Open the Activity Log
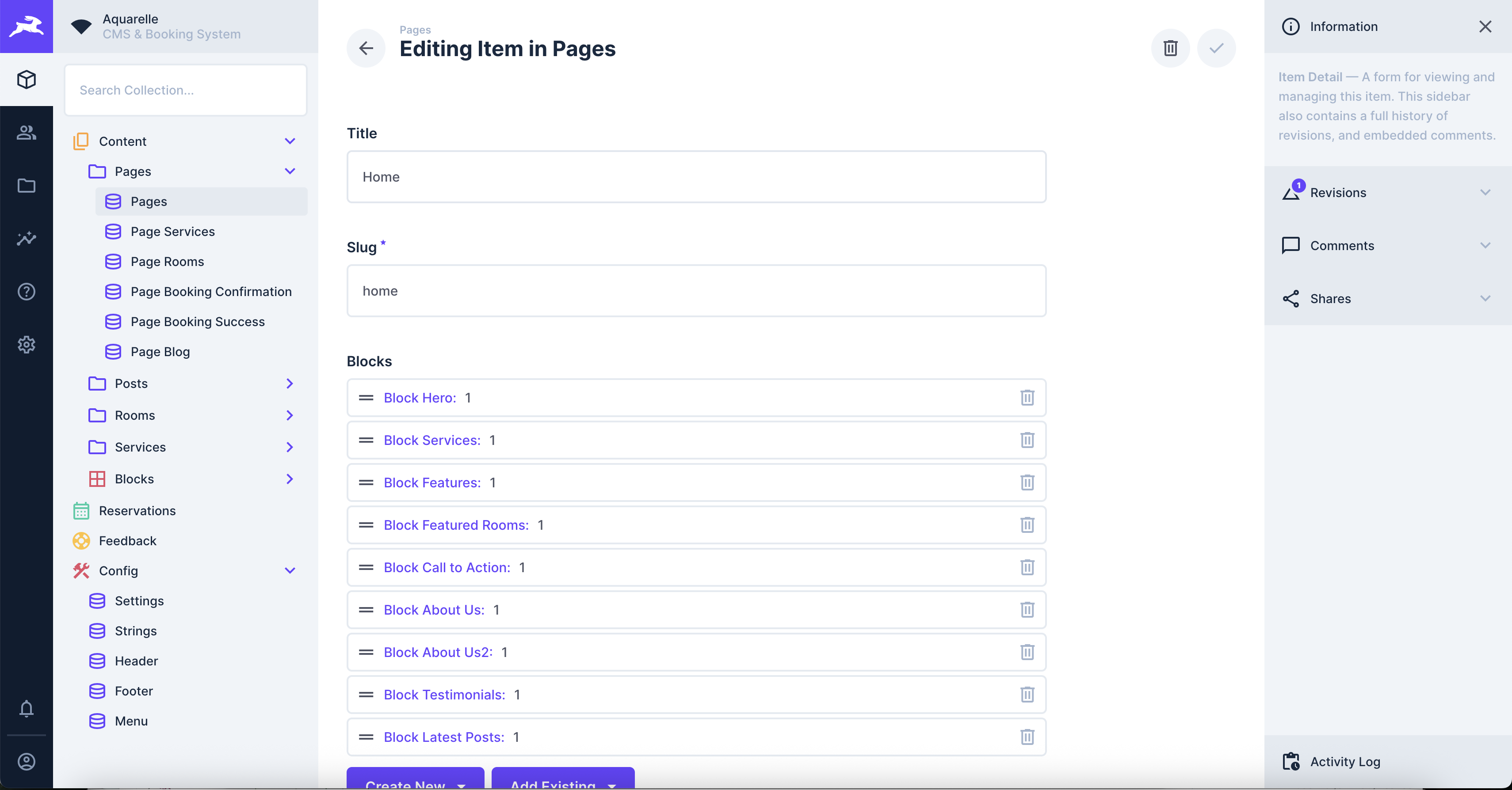This screenshot has height=790, width=1512. click(x=1345, y=761)
